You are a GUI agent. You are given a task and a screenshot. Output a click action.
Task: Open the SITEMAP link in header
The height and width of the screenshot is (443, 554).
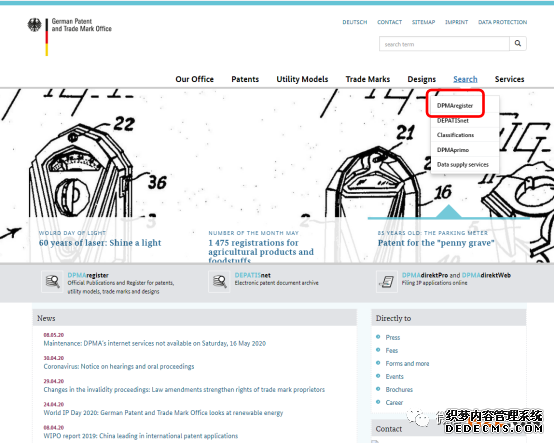[x=423, y=22]
